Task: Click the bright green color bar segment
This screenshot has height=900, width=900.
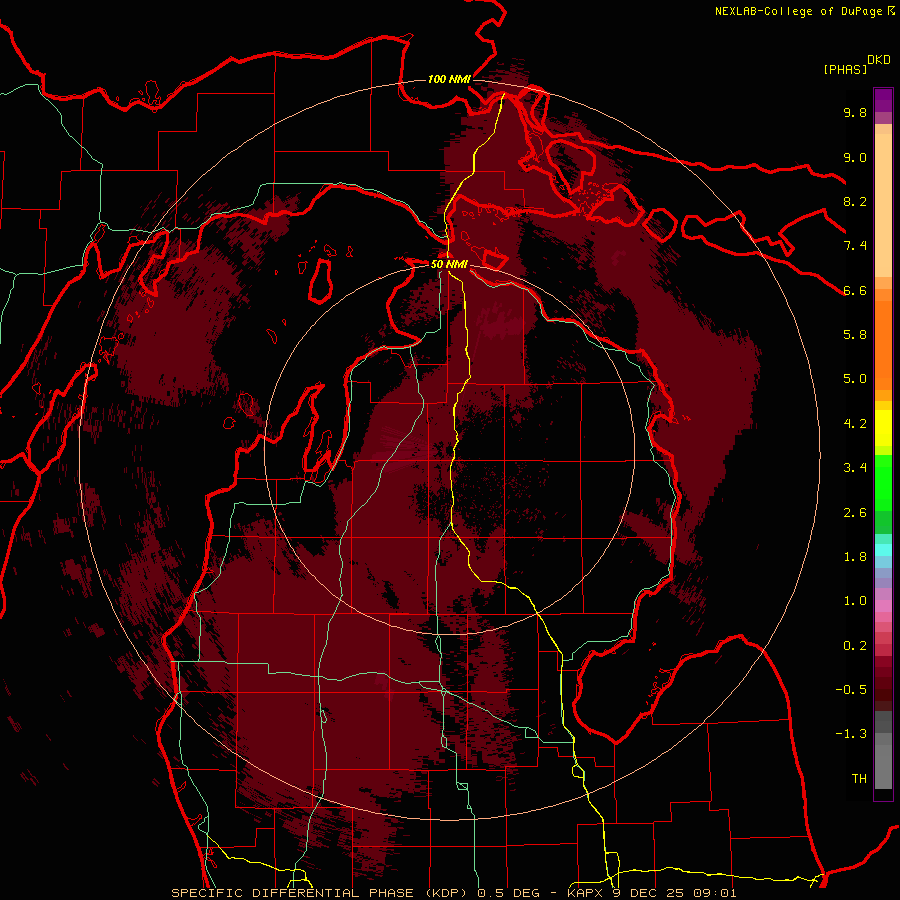Action: [x=883, y=483]
